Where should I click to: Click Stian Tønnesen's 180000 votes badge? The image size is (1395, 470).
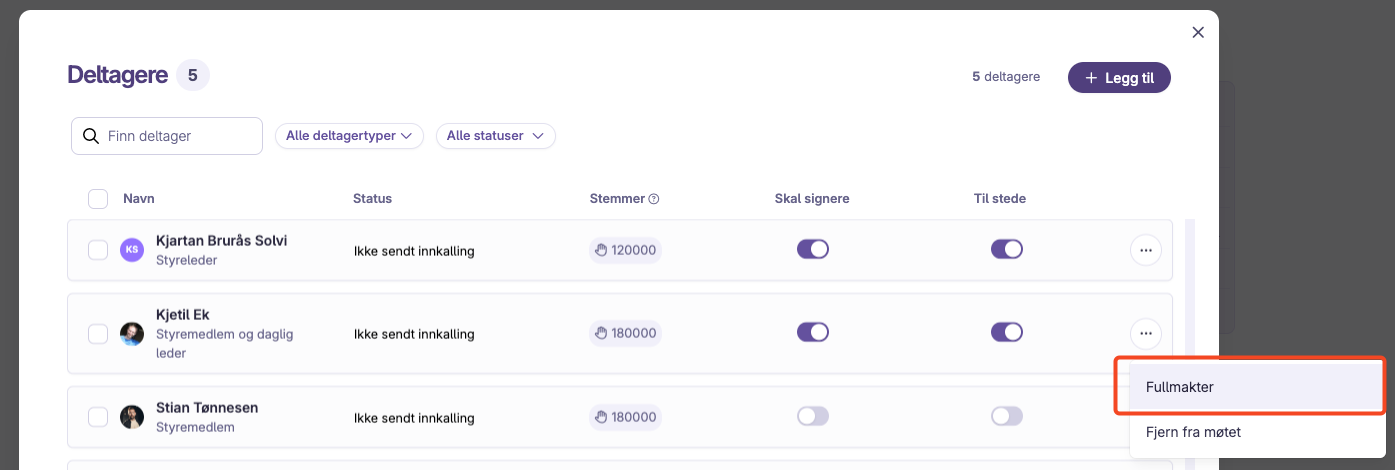pos(625,417)
